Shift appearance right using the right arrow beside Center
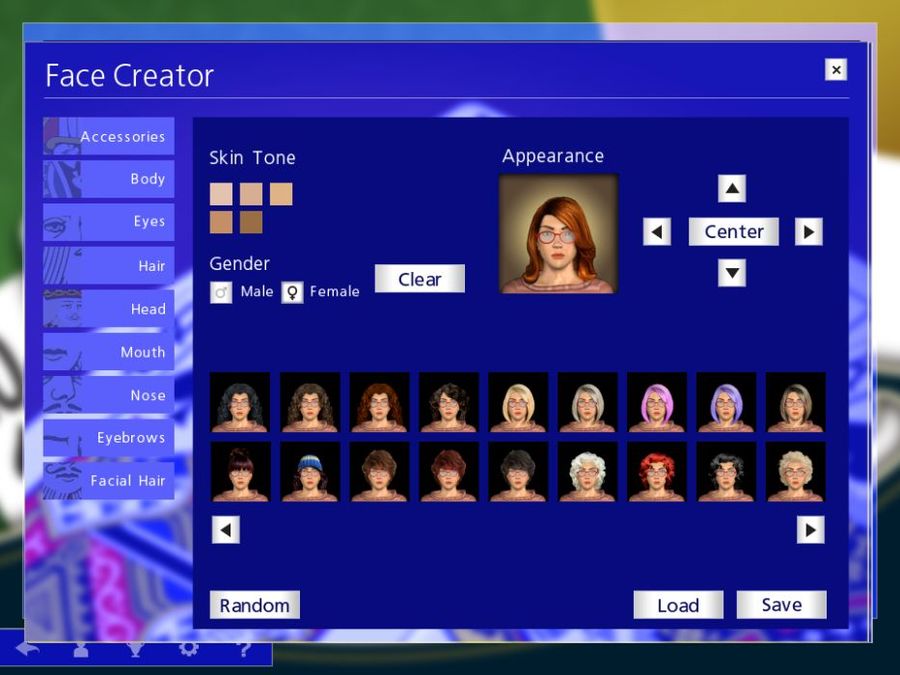900x675 pixels. (x=809, y=232)
